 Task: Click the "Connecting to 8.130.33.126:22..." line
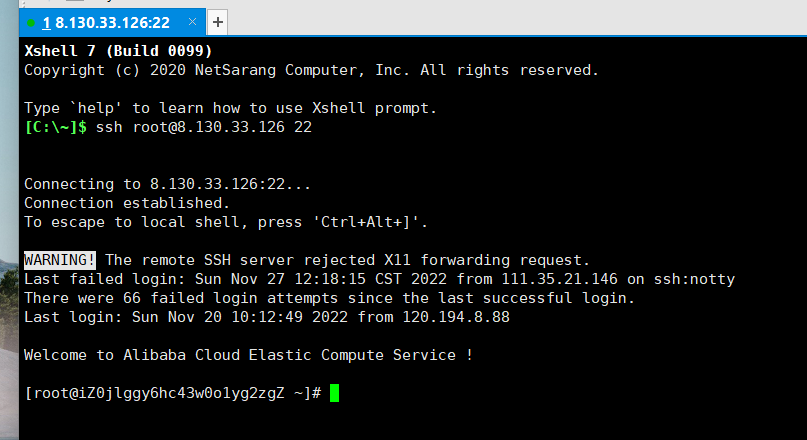point(167,184)
